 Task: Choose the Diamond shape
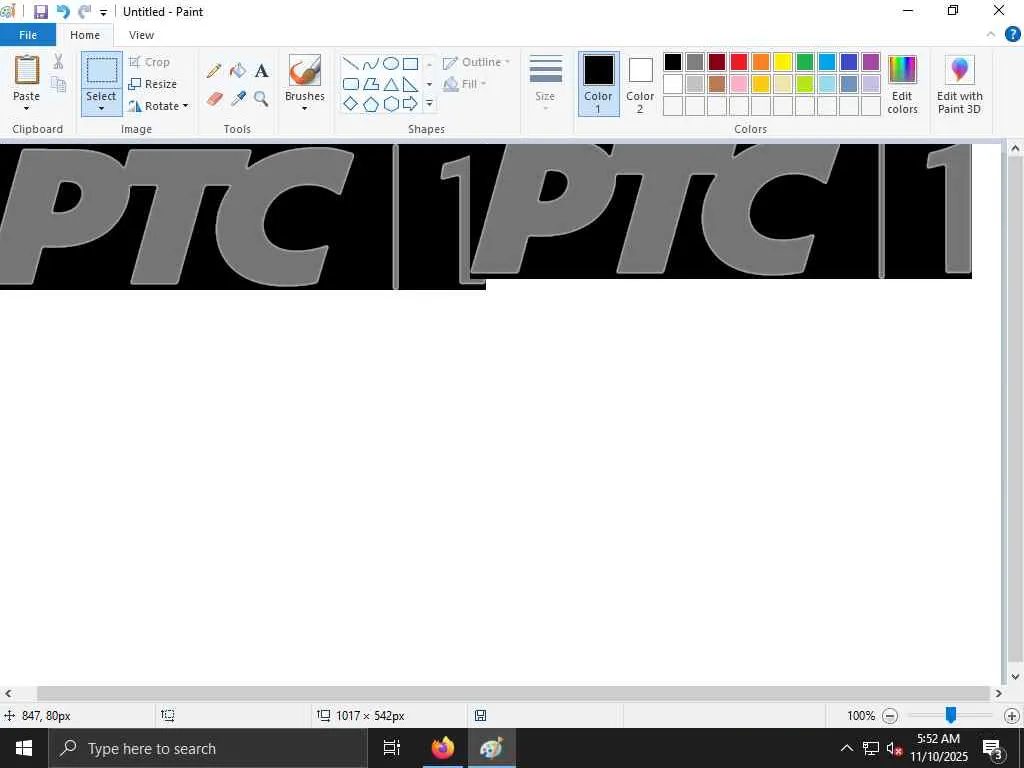pos(351,104)
